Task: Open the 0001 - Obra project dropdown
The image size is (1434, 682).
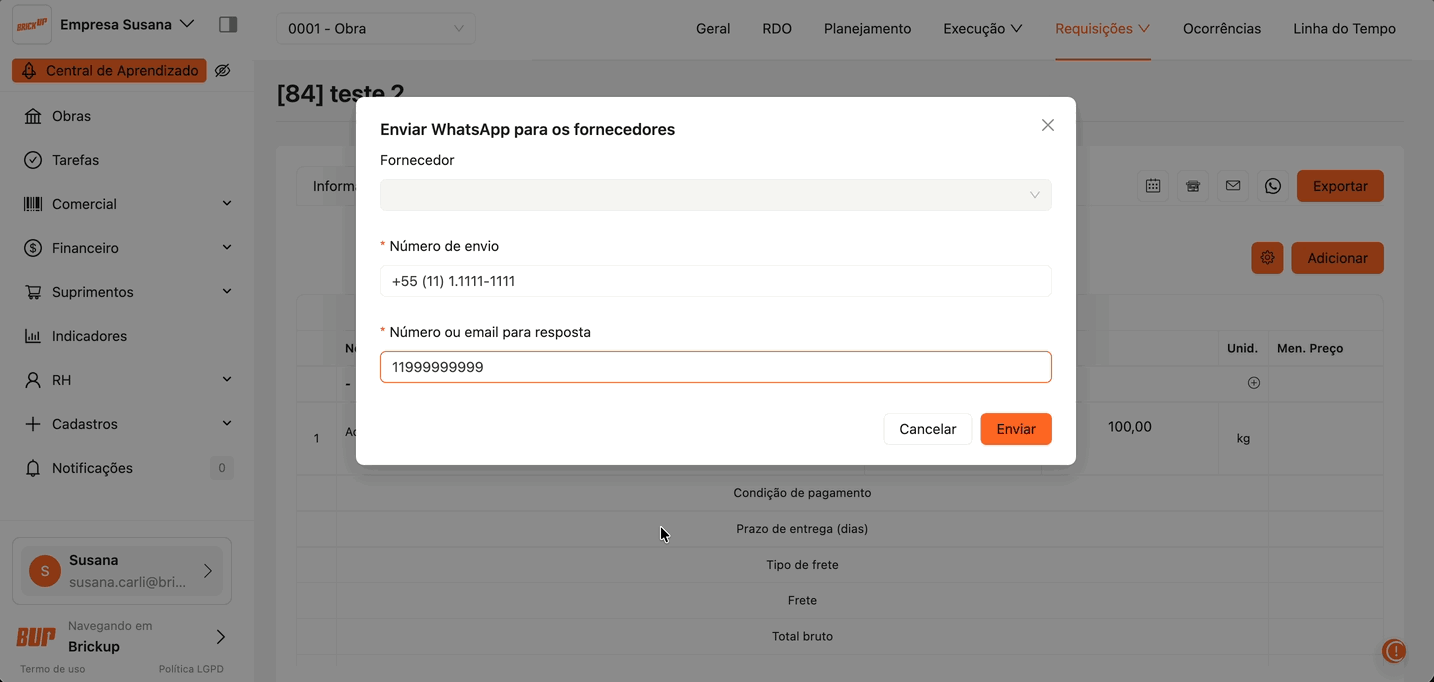Action: 375,29
